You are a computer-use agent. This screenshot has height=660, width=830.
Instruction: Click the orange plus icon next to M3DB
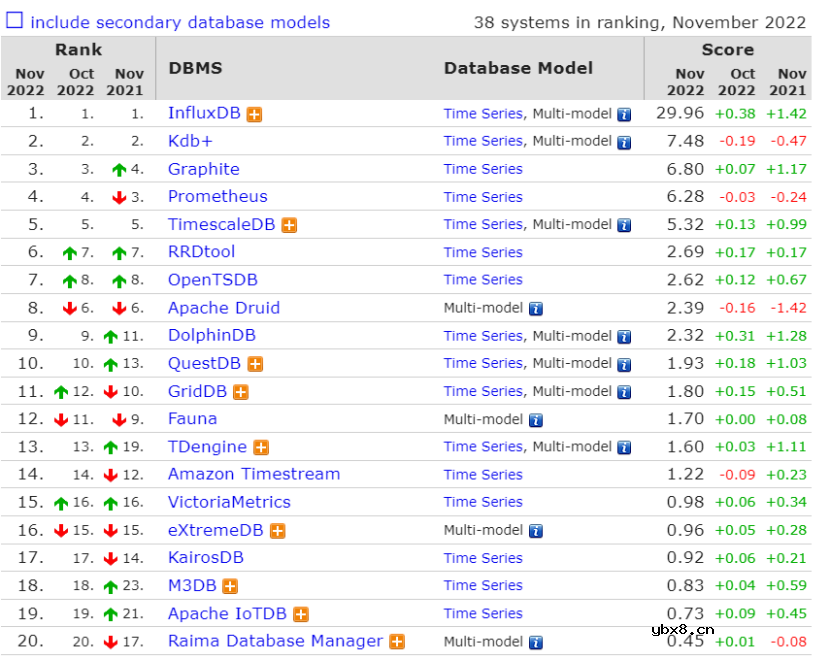coord(230,586)
